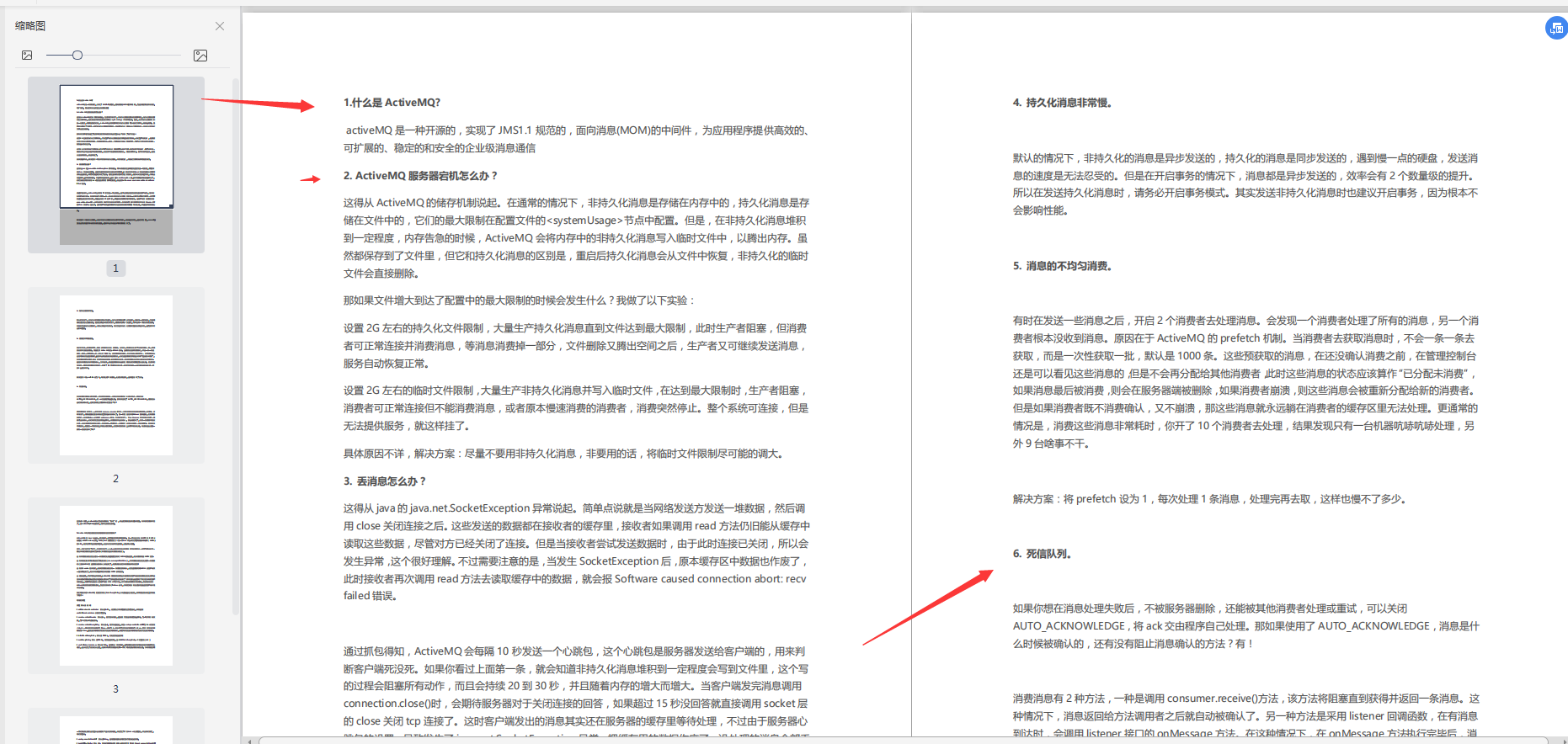Click the page number label '1'
Viewport: 1568px width, 744px height.
click(116, 268)
